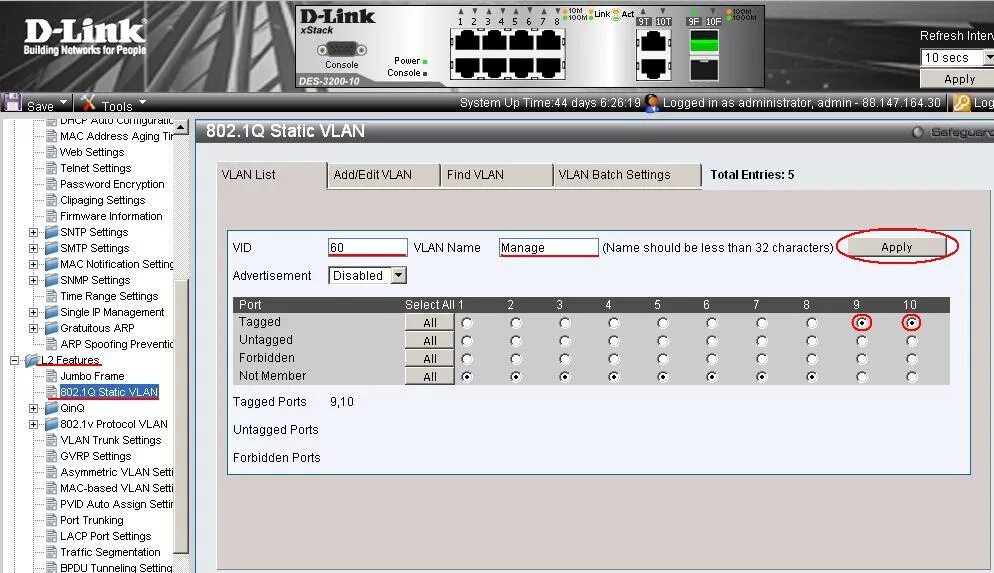Select Tagged radio for port 9
The height and width of the screenshot is (573, 994).
862,323
